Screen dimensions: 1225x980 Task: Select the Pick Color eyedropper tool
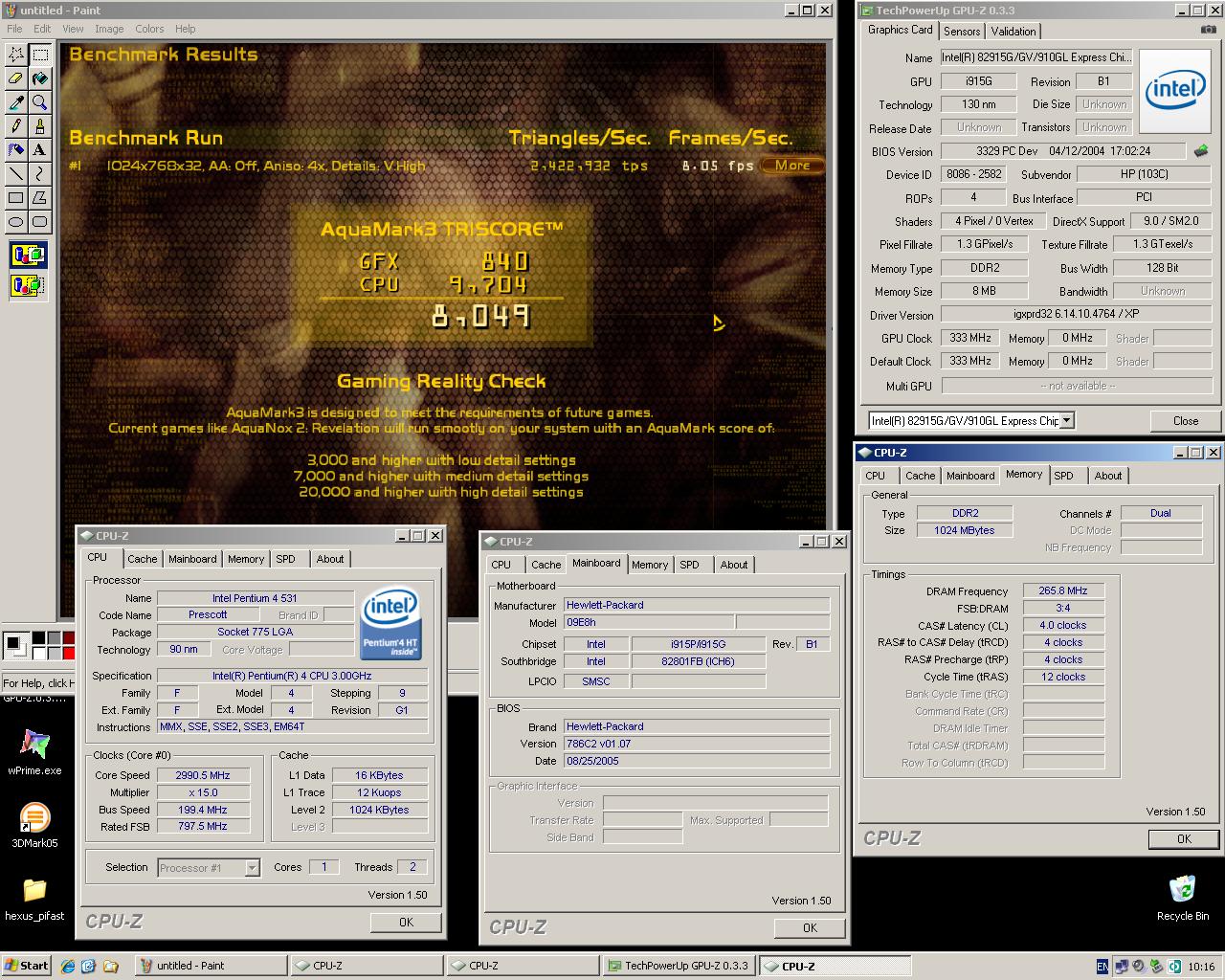tap(16, 102)
